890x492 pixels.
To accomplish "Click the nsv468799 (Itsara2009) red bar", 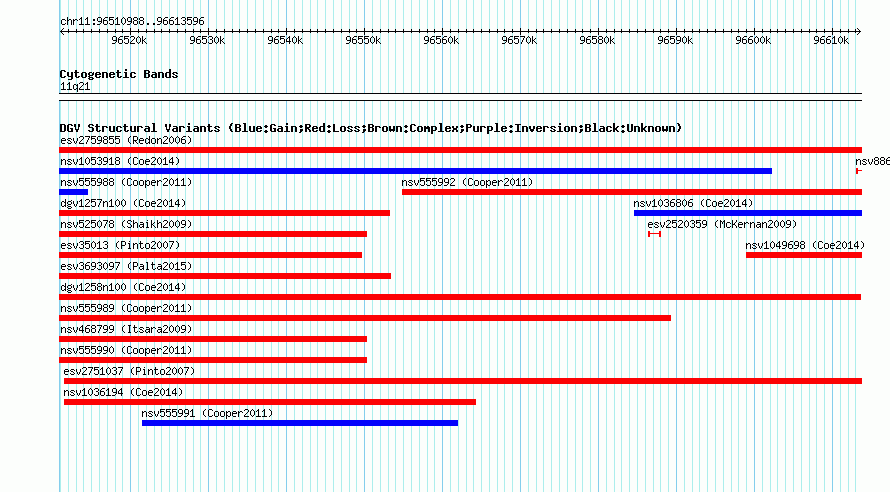I will point(213,339).
